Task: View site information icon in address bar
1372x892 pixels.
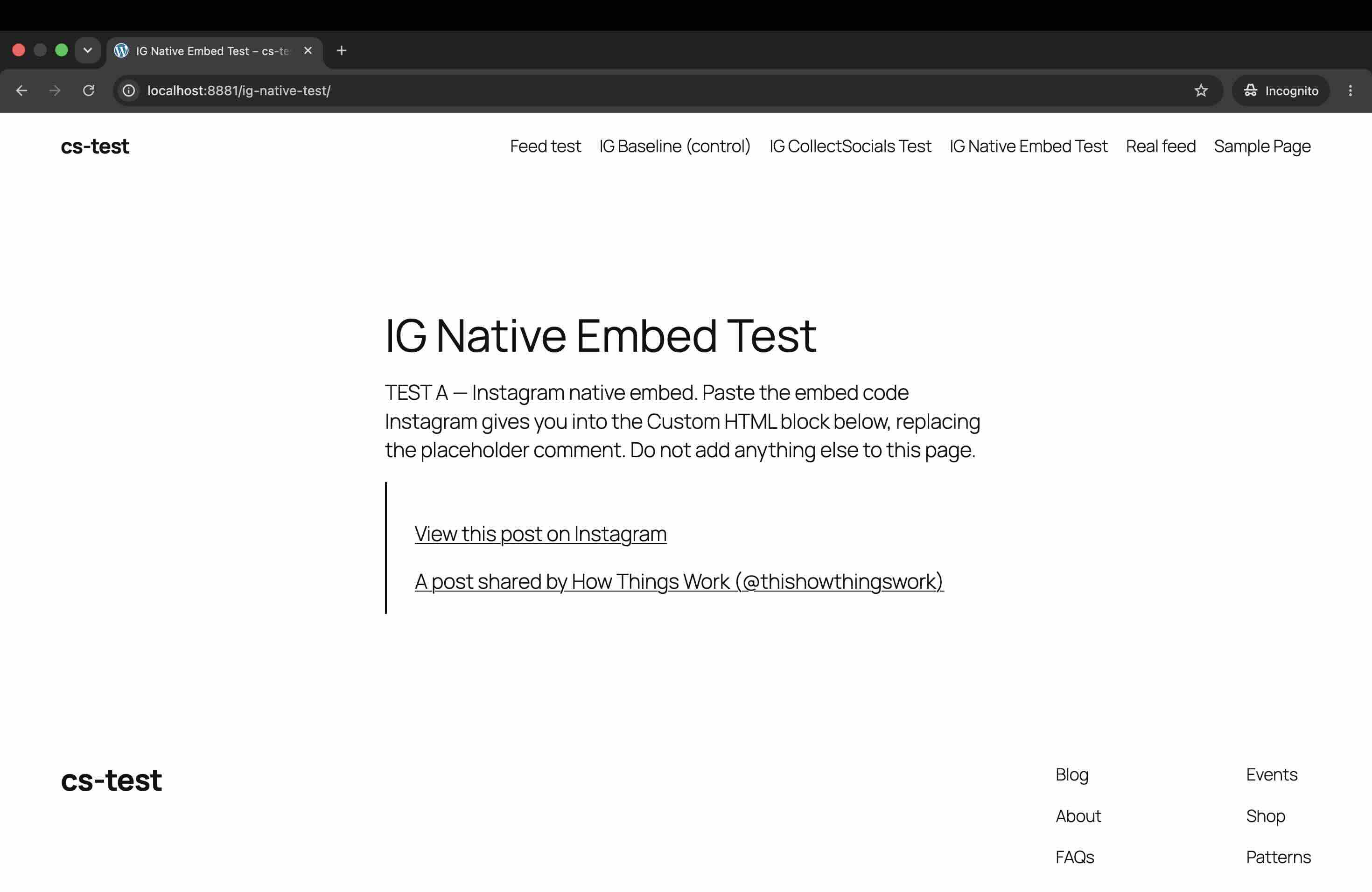Action: tap(129, 91)
